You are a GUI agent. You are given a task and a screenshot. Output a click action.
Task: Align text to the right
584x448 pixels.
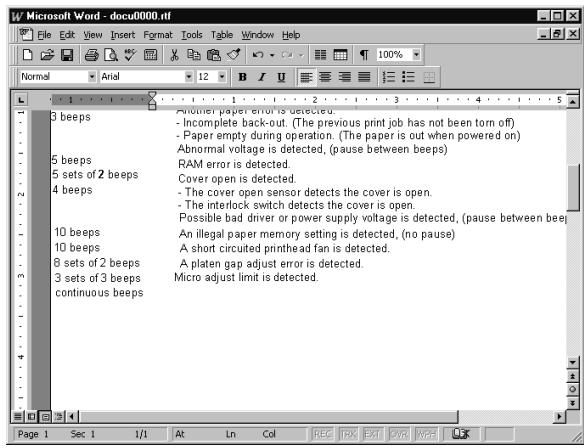click(x=345, y=77)
